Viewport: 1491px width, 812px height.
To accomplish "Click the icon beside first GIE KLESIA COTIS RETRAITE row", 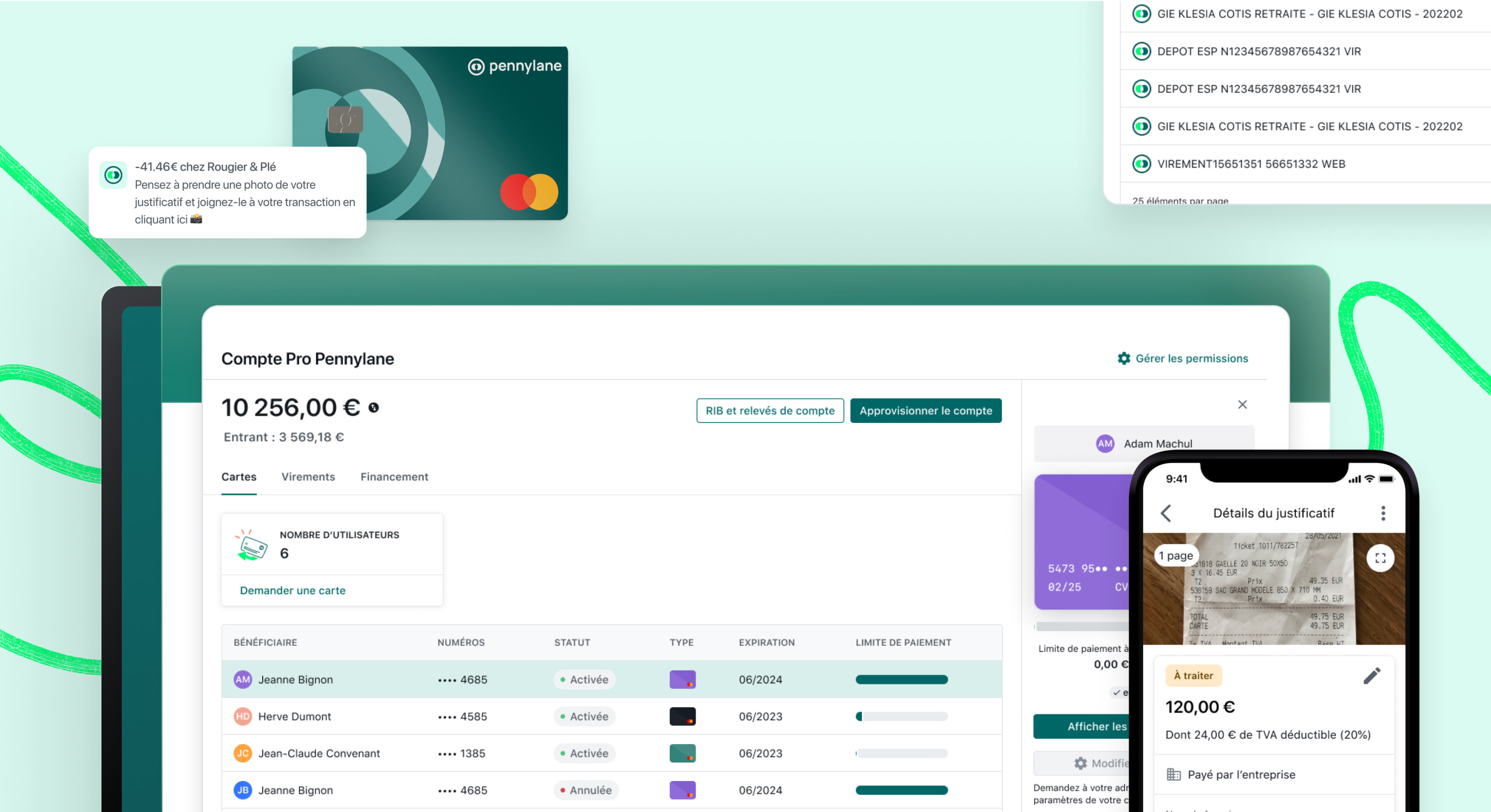I will coord(1142,13).
